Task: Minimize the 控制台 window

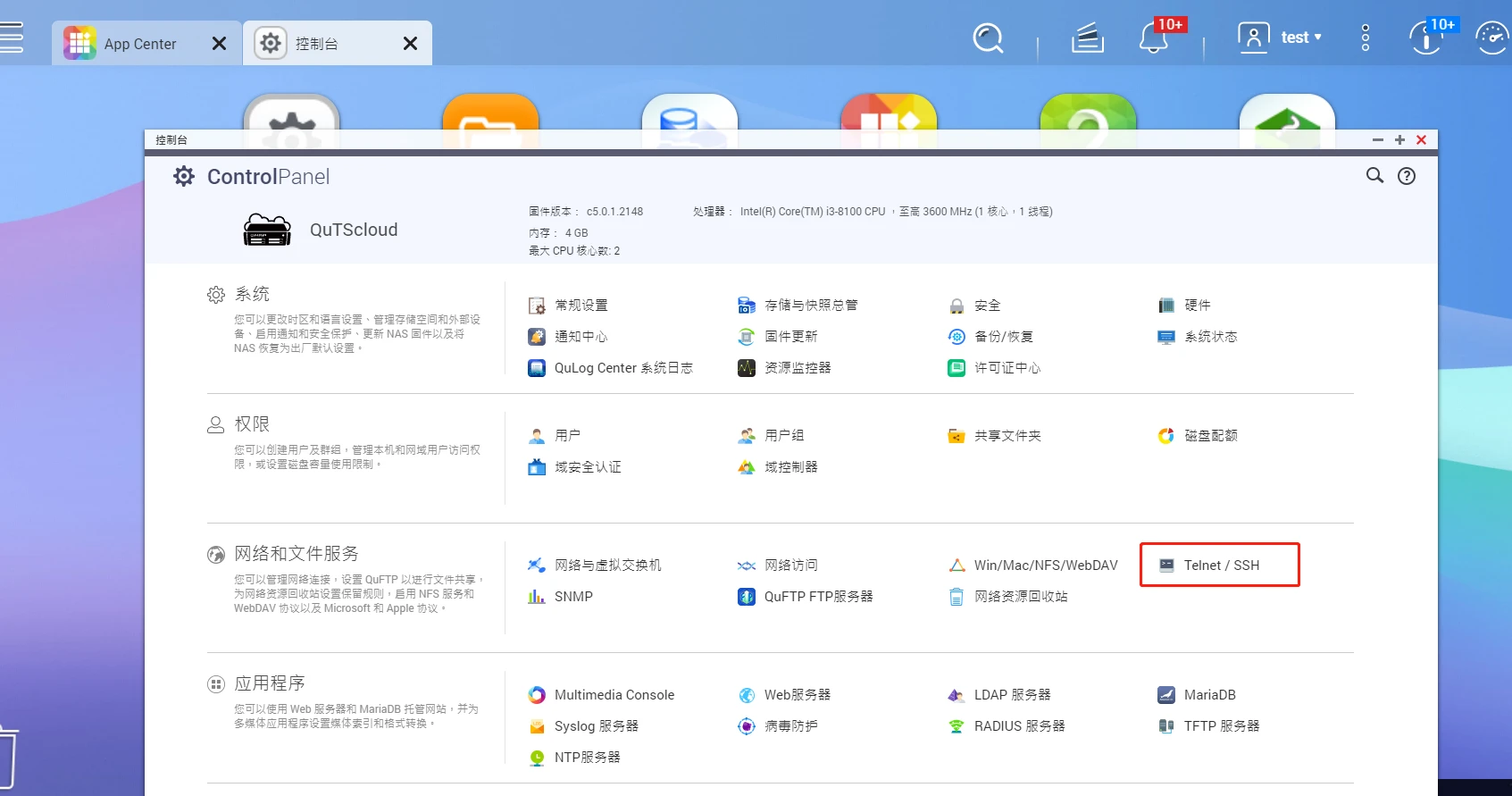Action: tap(1378, 140)
